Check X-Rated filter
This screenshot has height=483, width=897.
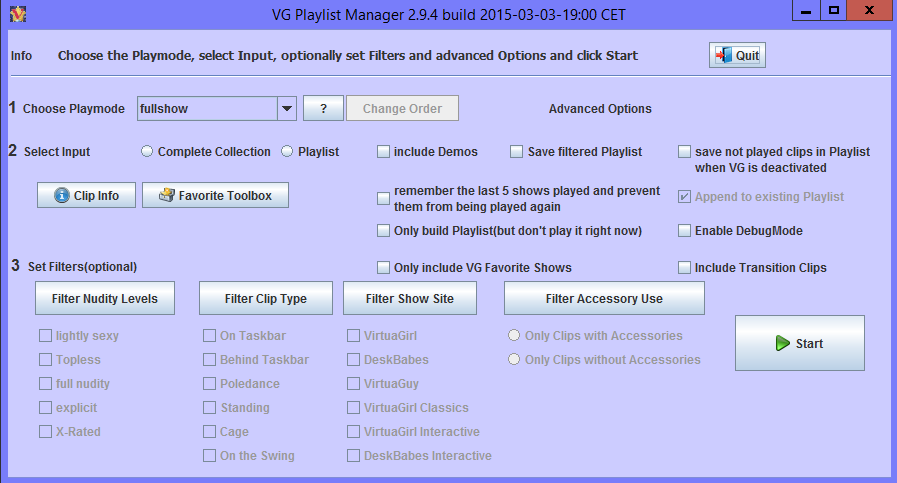tap(45, 431)
